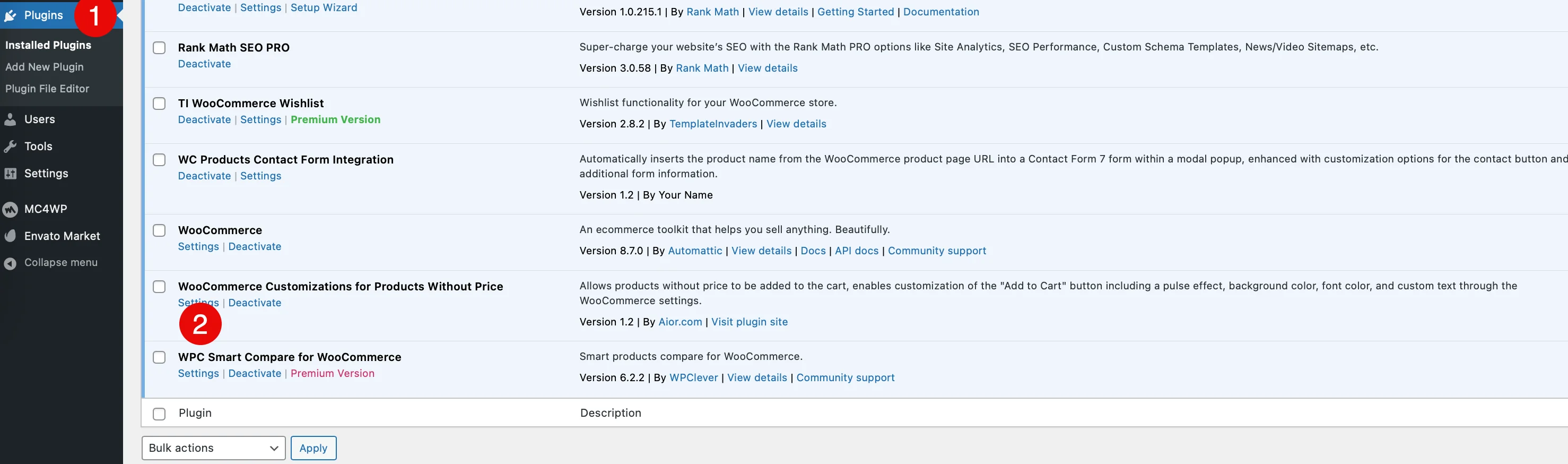This screenshot has width=1568, height=464.
Task: Open Rank Math Setup Wizard link
Action: pyautogui.click(x=324, y=8)
